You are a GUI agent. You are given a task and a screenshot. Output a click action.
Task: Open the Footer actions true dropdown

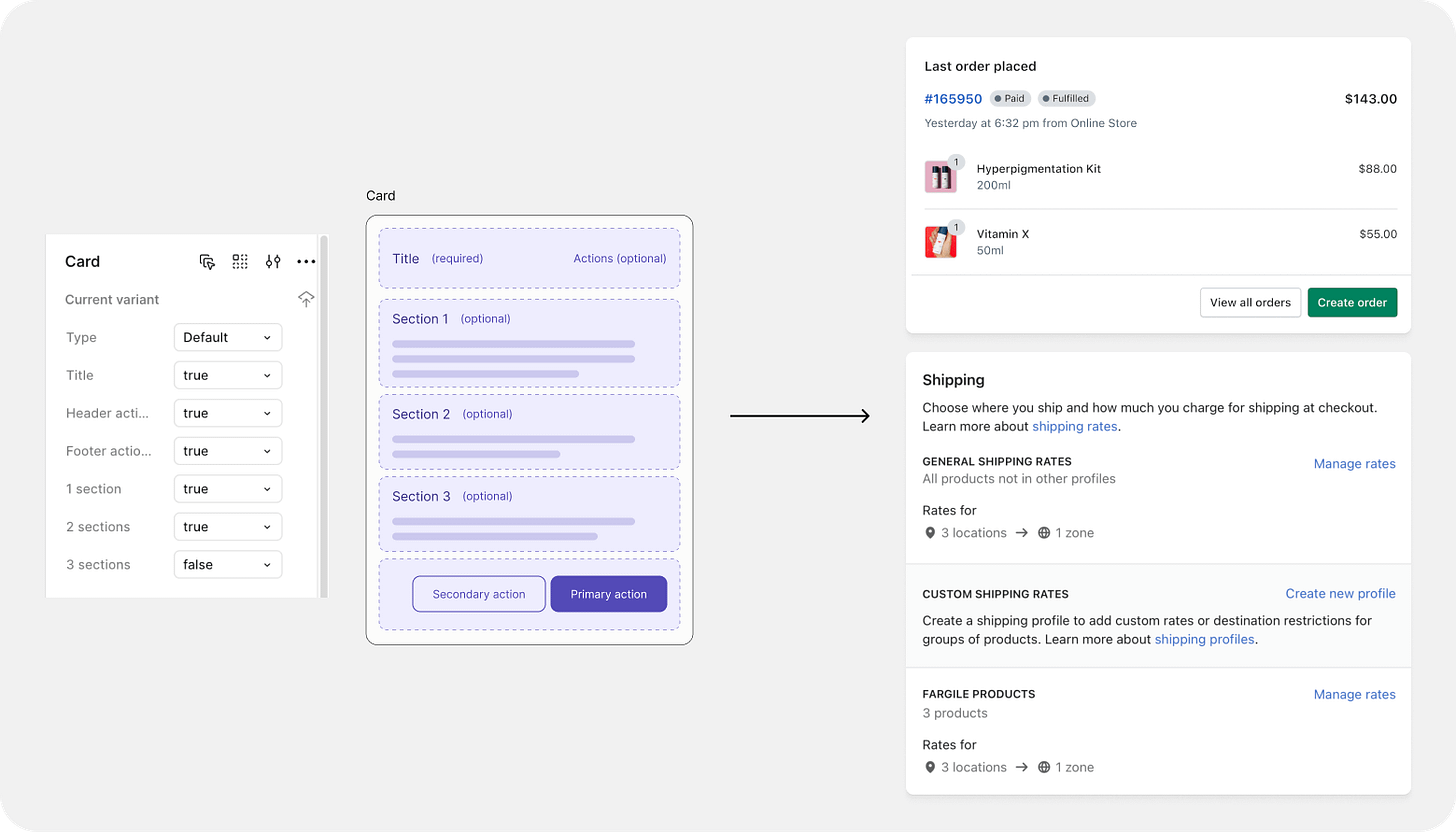(228, 451)
